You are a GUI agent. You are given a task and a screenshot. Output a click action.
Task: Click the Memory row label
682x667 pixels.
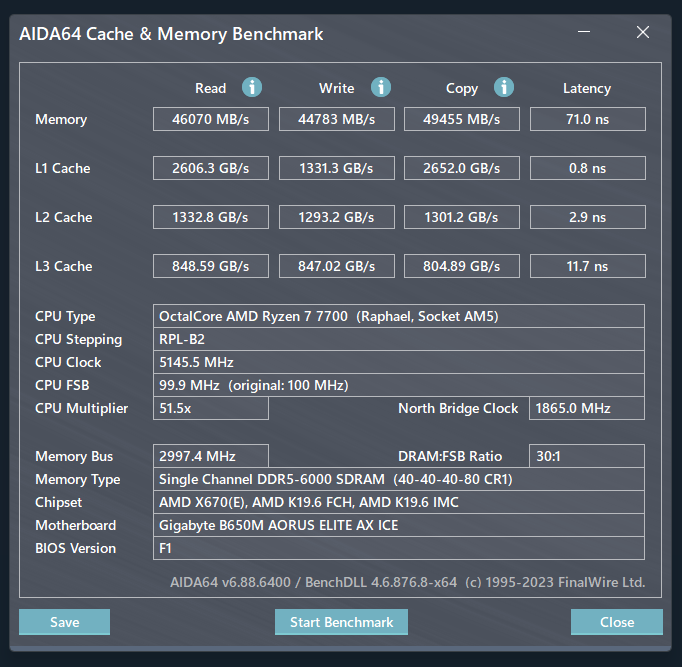pyautogui.click(x=61, y=120)
